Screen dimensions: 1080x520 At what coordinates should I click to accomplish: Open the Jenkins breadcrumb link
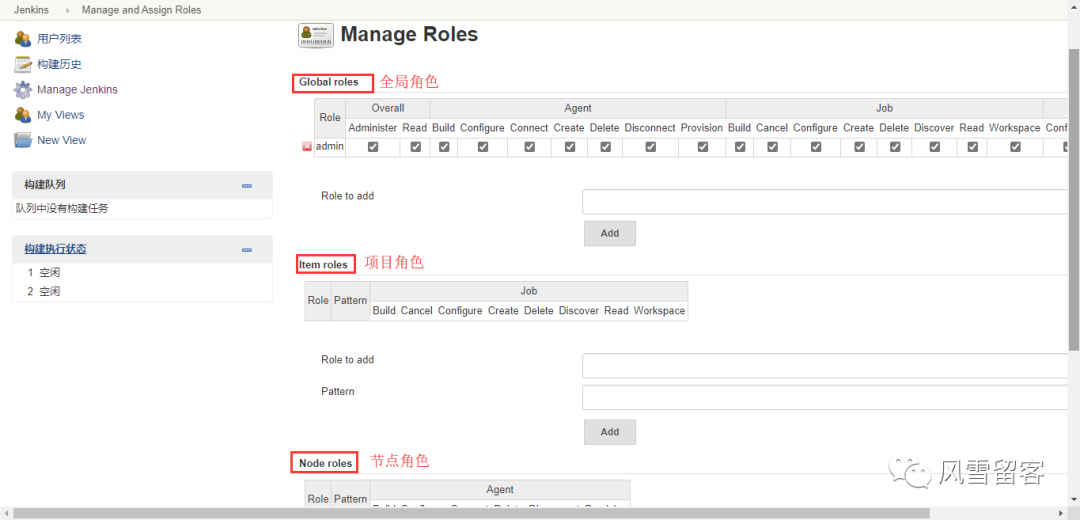[x=31, y=10]
